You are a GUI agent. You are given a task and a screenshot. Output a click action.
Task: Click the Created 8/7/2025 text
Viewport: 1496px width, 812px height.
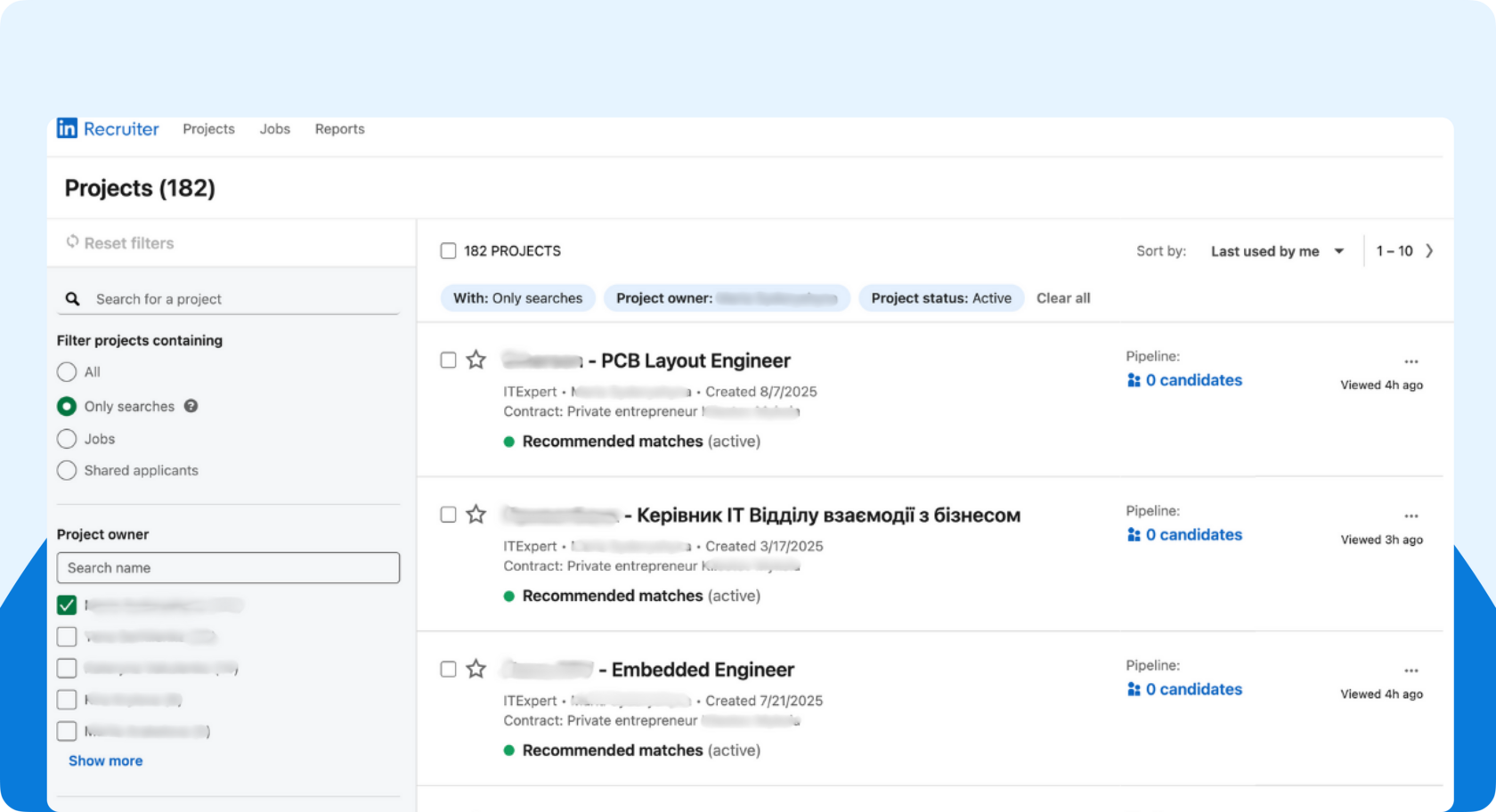point(761,392)
